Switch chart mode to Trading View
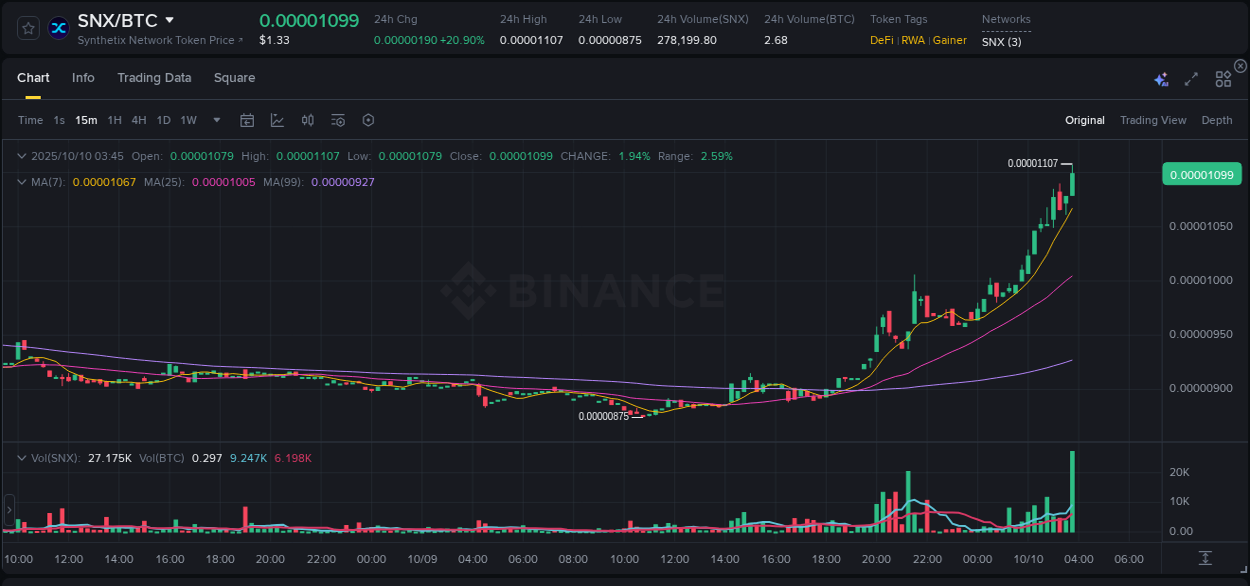 click(x=1153, y=120)
